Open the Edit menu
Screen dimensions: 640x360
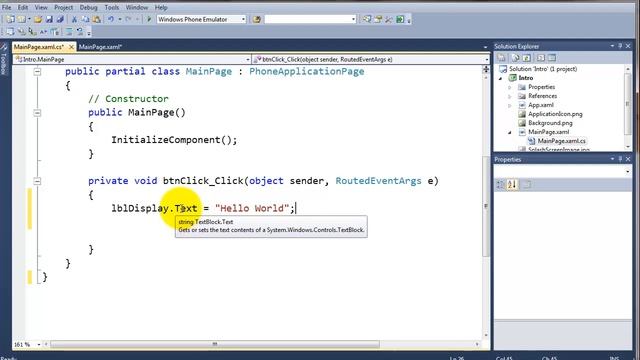pyautogui.click(x=23, y=7)
